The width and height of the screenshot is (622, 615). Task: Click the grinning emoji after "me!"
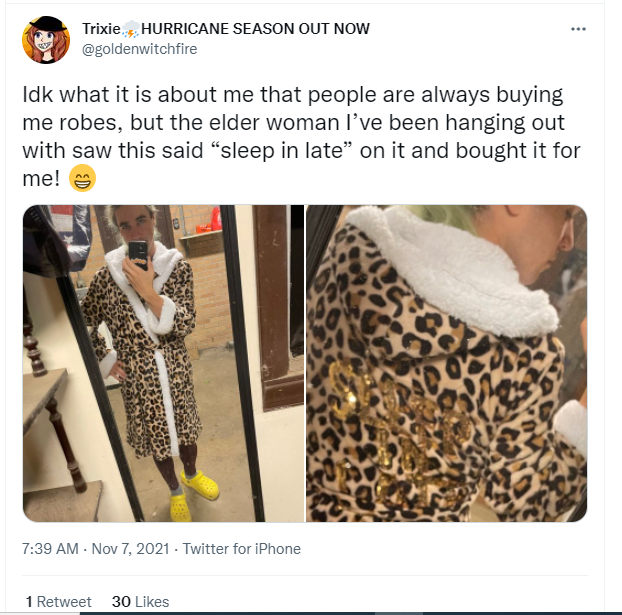coord(83,178)
